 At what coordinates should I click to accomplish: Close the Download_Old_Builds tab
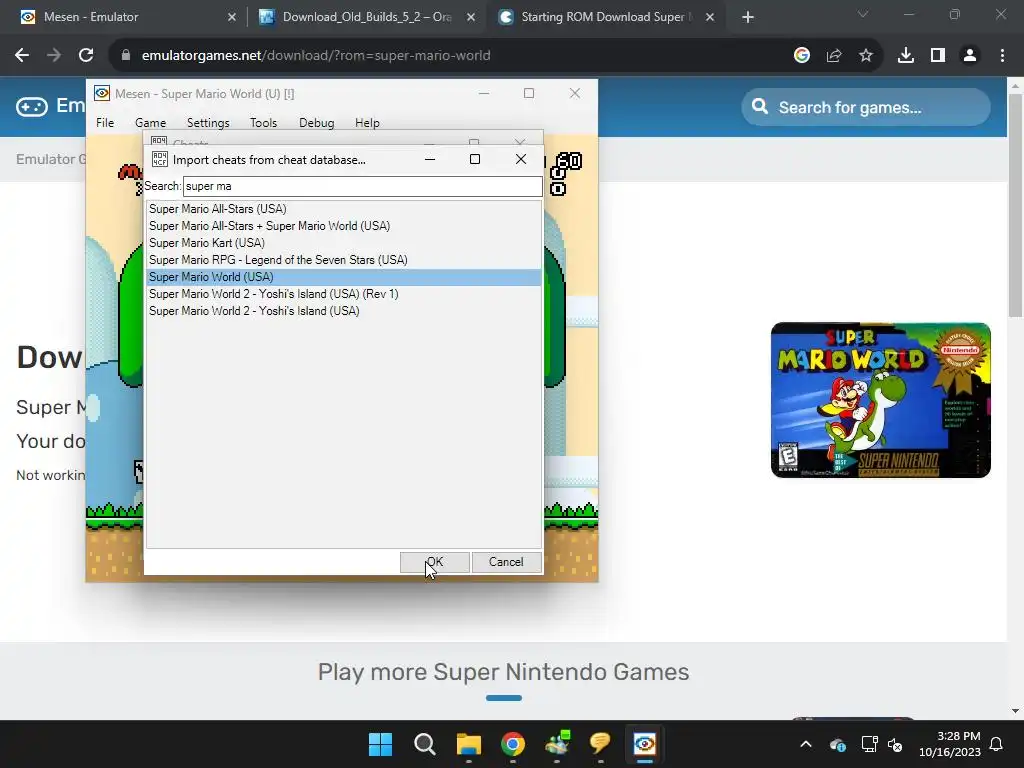[x=471, y=17]
